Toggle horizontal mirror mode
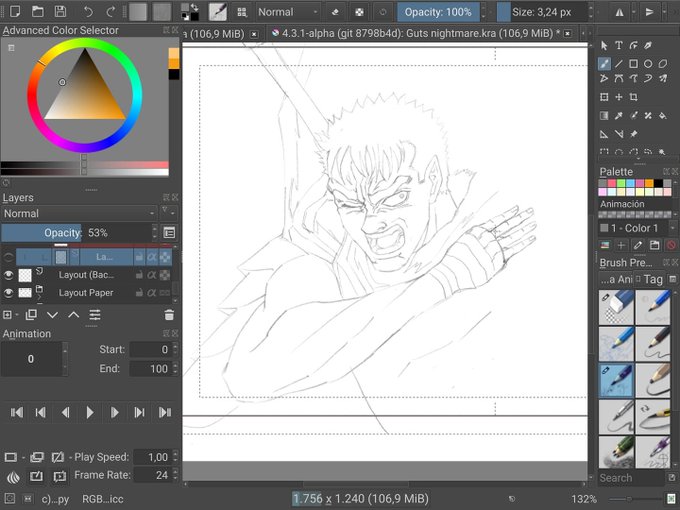Image resolution: width=680 pixels, height=510 pixels. click(620, 12)
